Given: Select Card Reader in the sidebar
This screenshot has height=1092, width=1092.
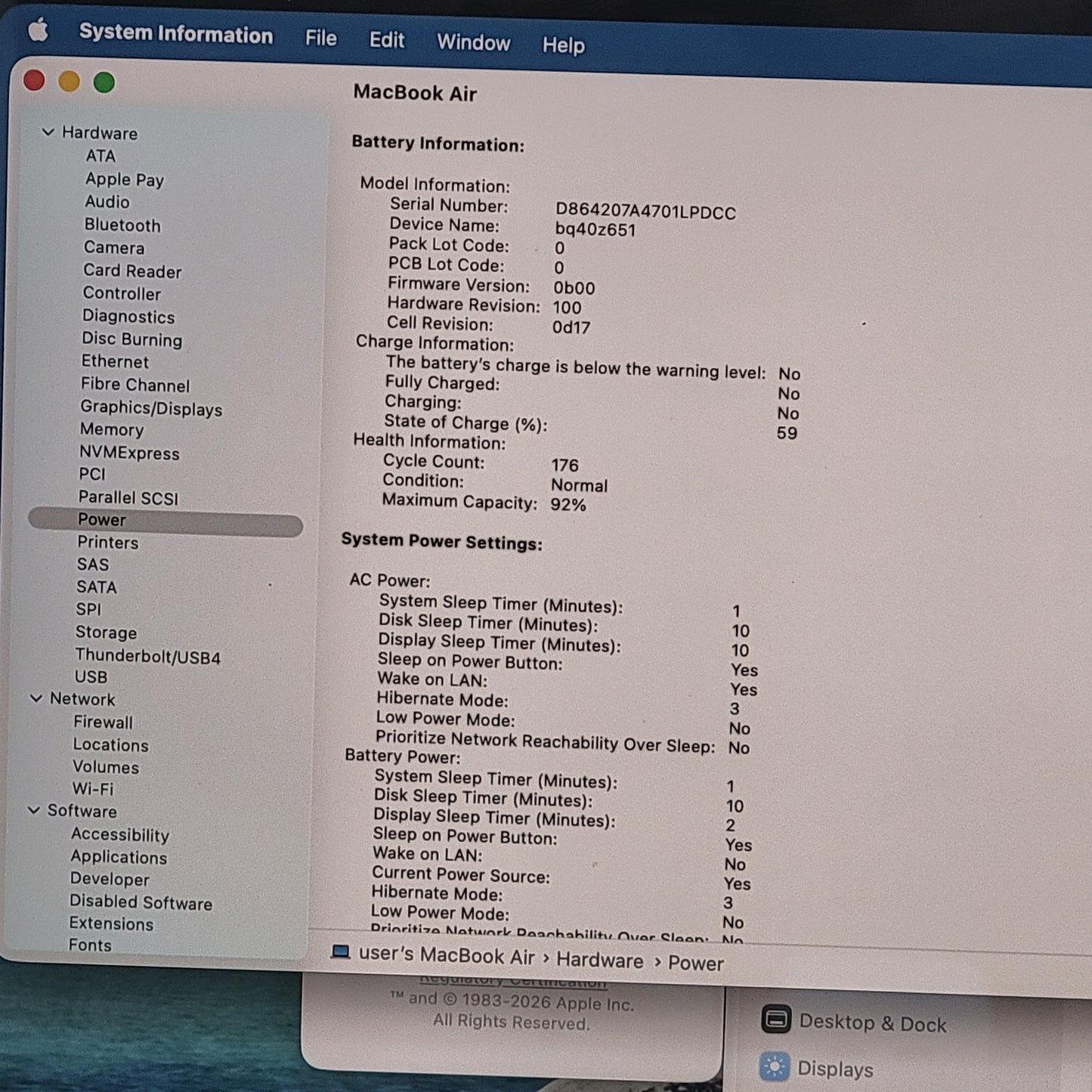Looking at the screenshot, I should [132, 271].
